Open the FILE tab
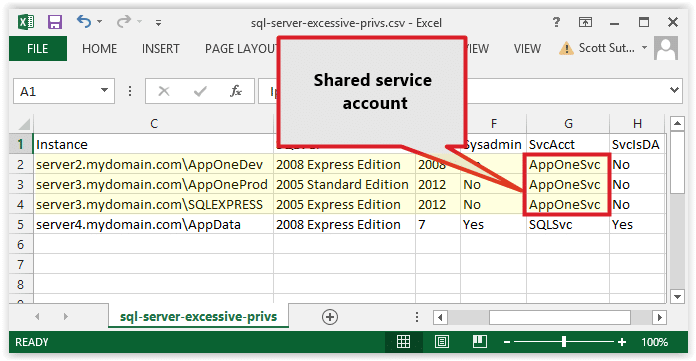 38,48
